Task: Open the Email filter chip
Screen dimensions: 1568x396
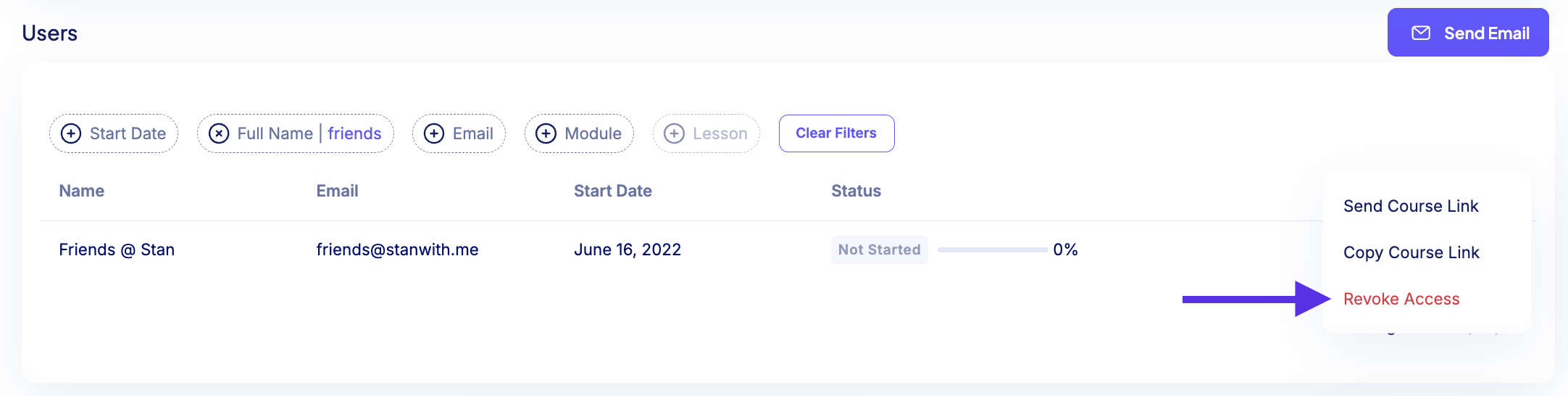Action: (x=459, y=133)
